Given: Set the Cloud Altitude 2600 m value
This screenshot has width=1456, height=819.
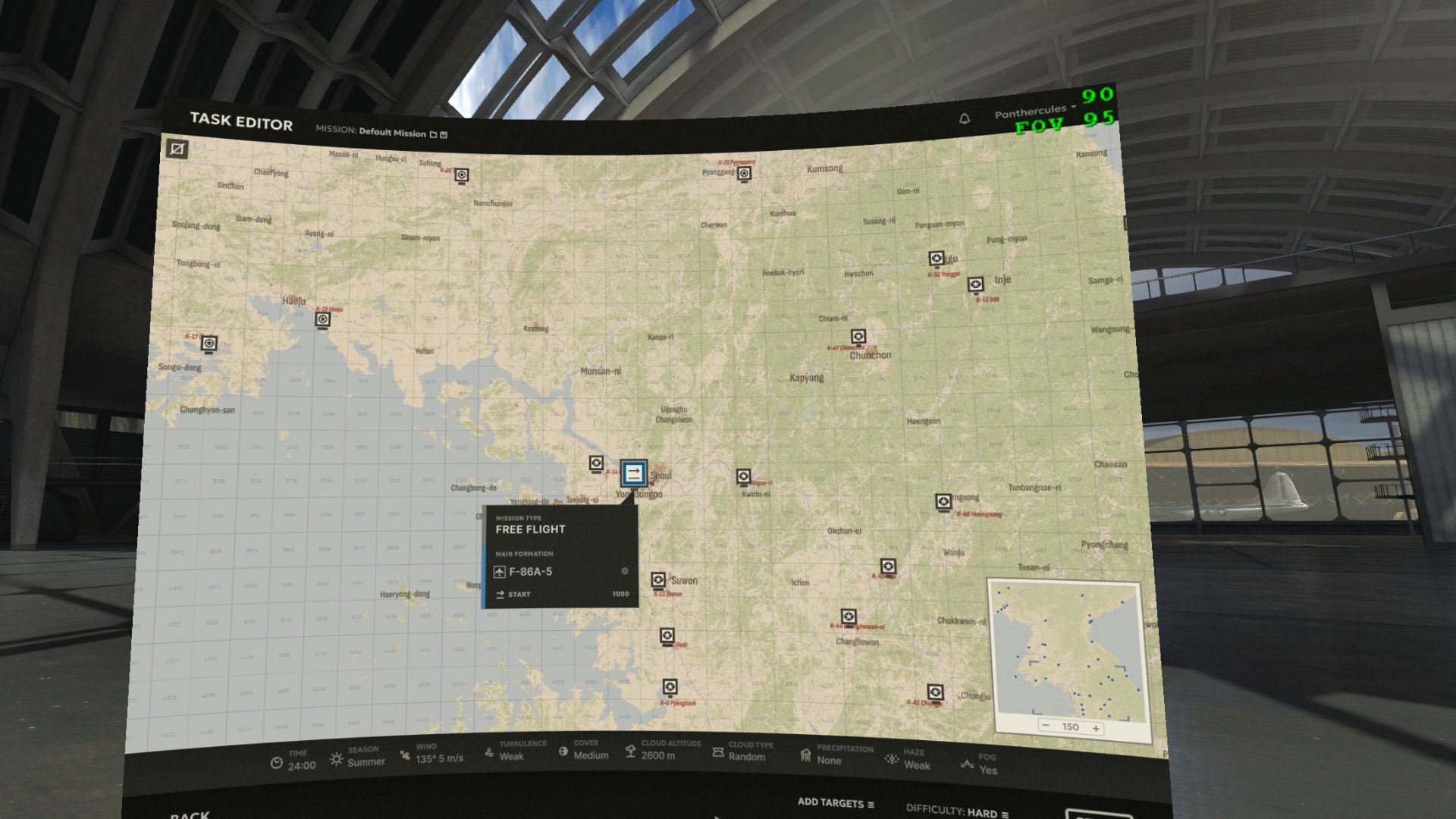Looking at the screenshot, I should click(663, 750).
